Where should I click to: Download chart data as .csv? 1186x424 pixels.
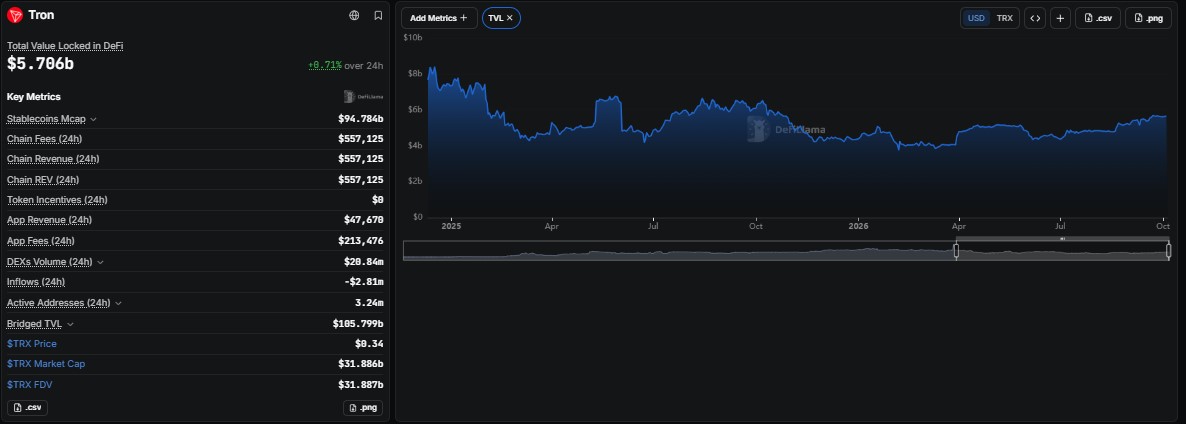point(1098,18)
